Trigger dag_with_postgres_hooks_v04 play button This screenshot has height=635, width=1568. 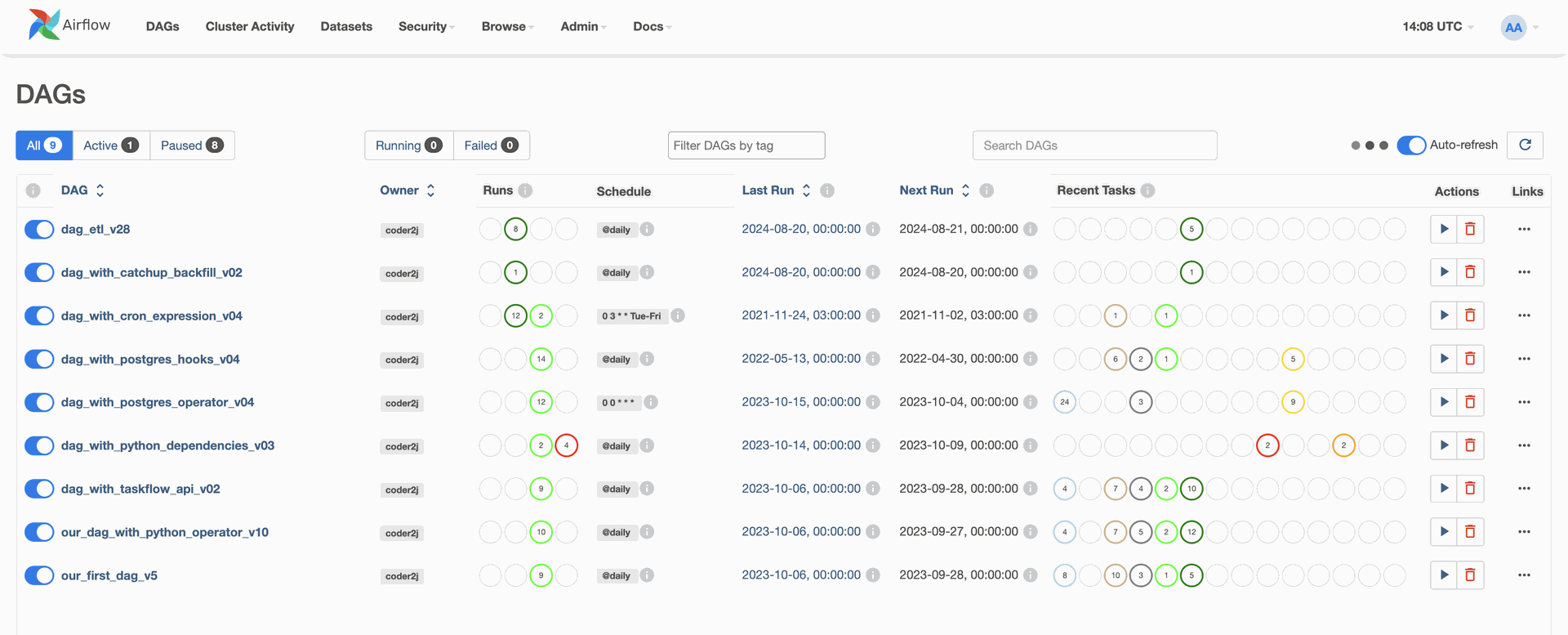click(x=1444, y=359)
